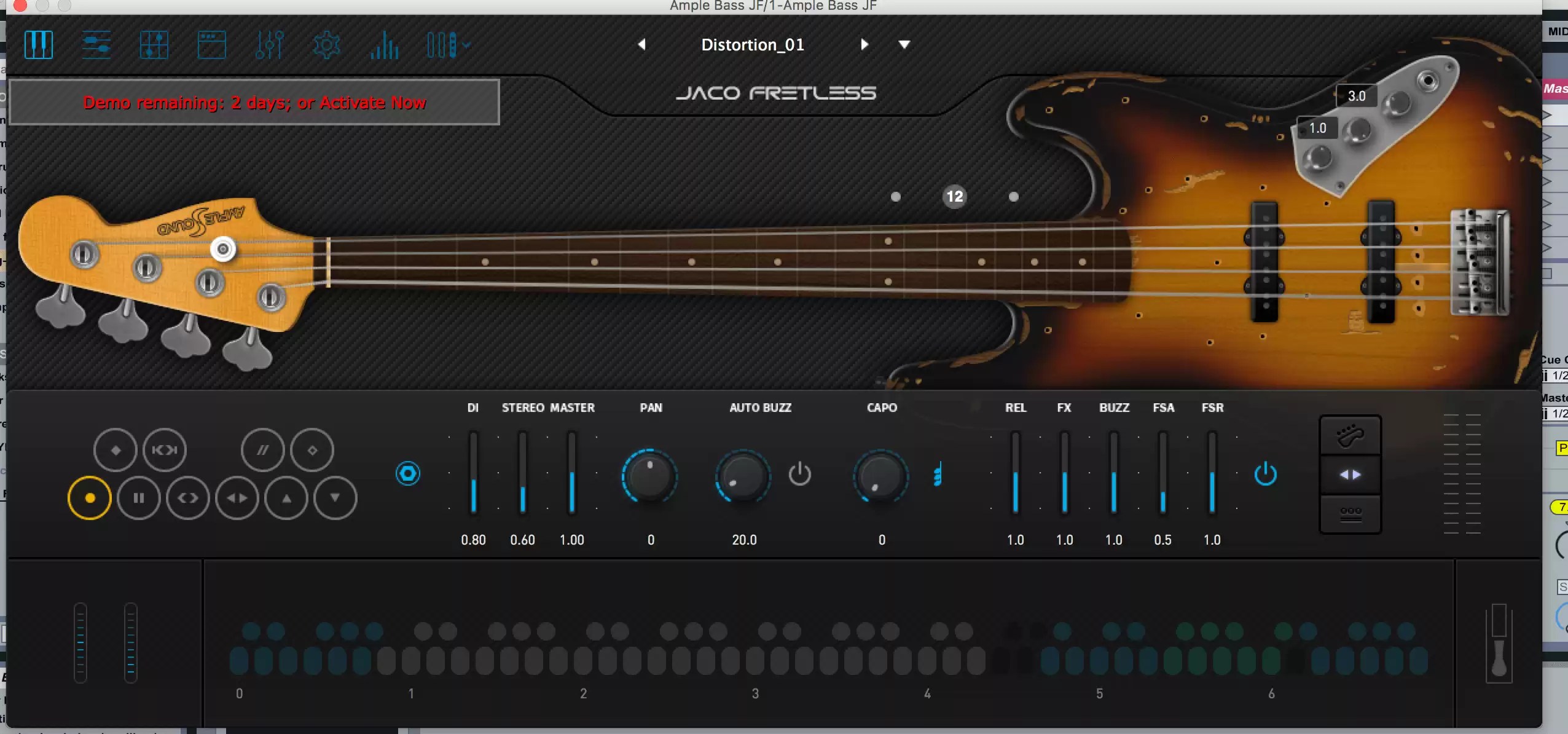The height and width of the screenshot is (734, 1568).
Task: Click the gear settings icon
Action: 326,44
